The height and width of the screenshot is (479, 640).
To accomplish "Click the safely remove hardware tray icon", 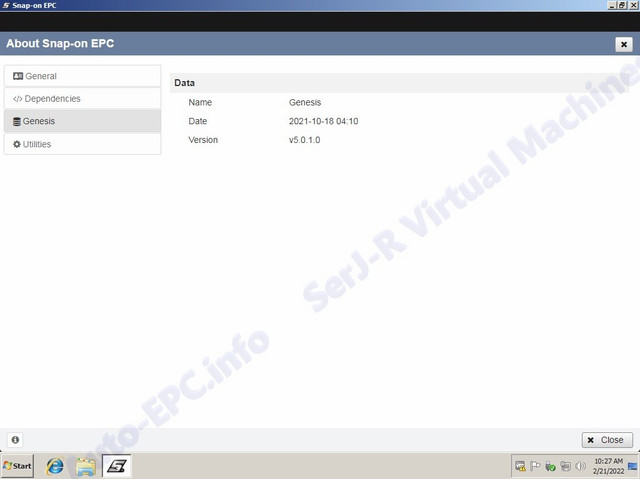I will pos(550,466).
